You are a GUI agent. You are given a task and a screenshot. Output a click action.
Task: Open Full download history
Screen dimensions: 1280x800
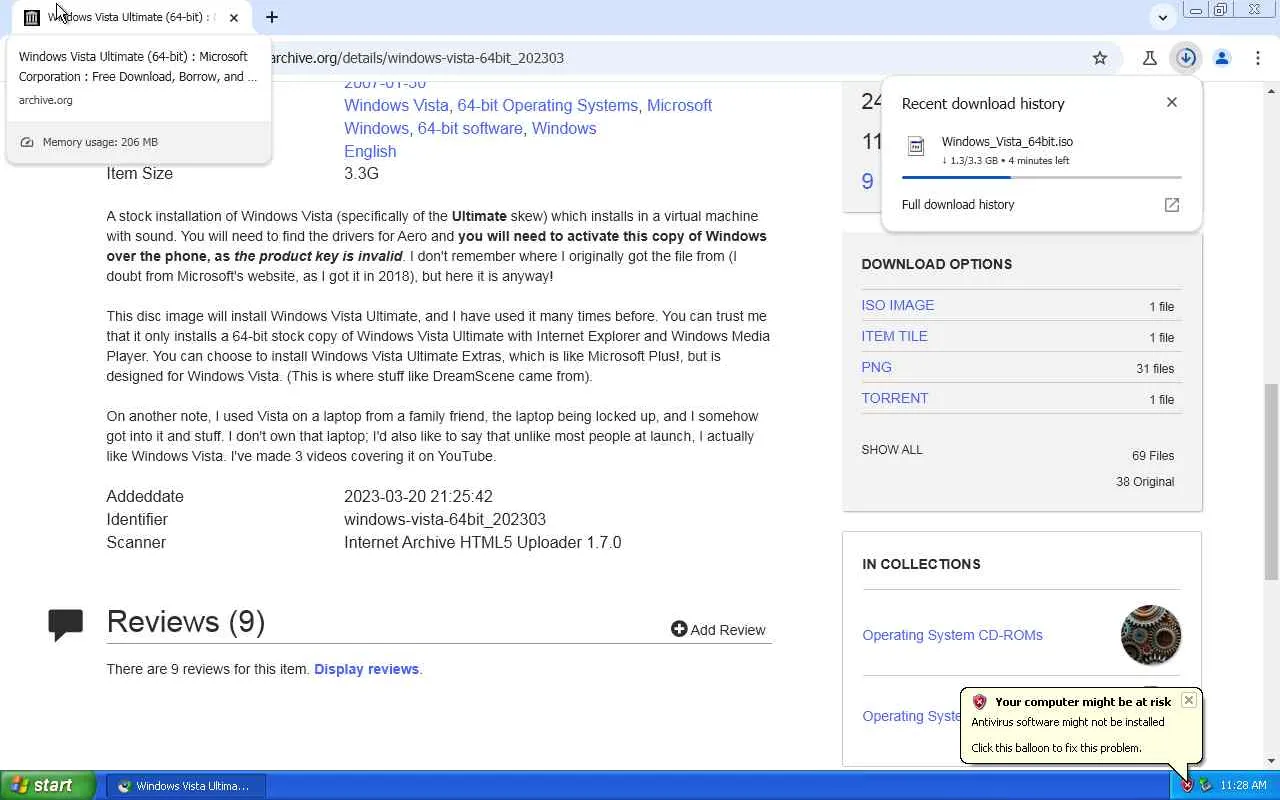(x=958, y=205)
